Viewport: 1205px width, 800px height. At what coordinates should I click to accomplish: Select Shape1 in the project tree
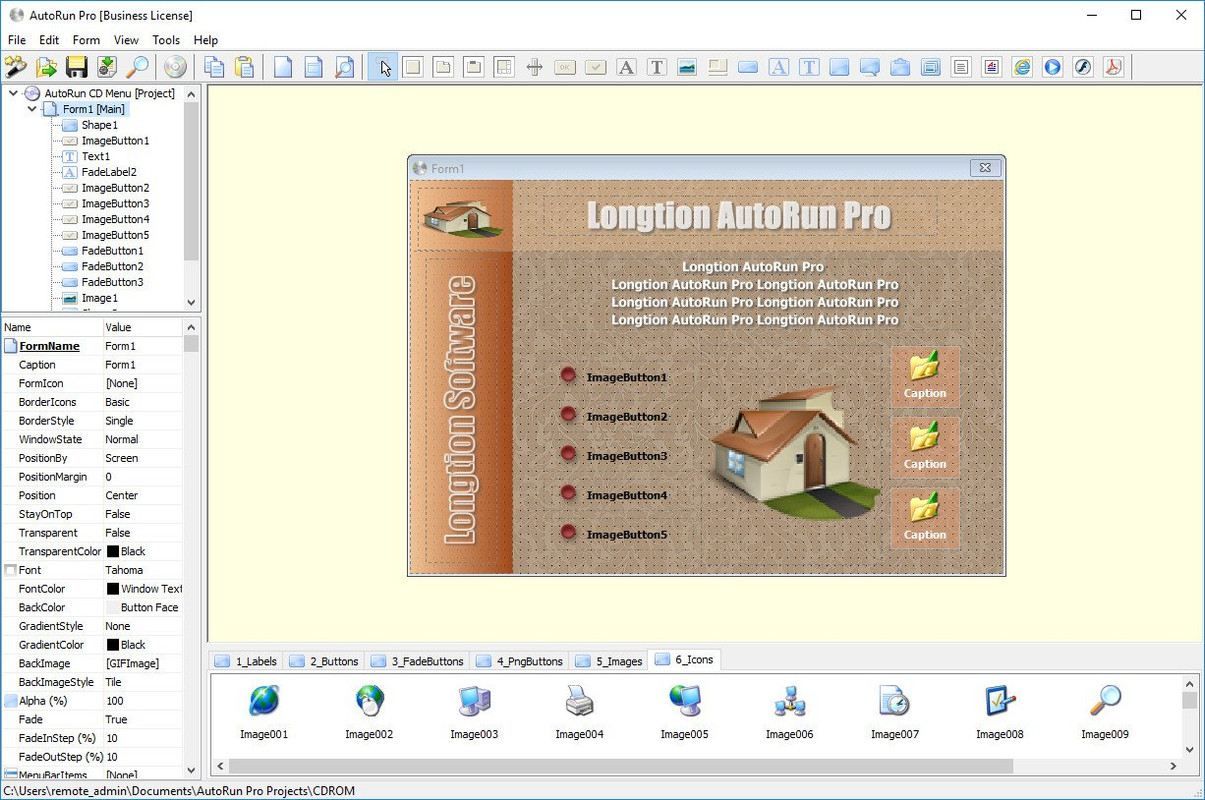tap(99, 125)
